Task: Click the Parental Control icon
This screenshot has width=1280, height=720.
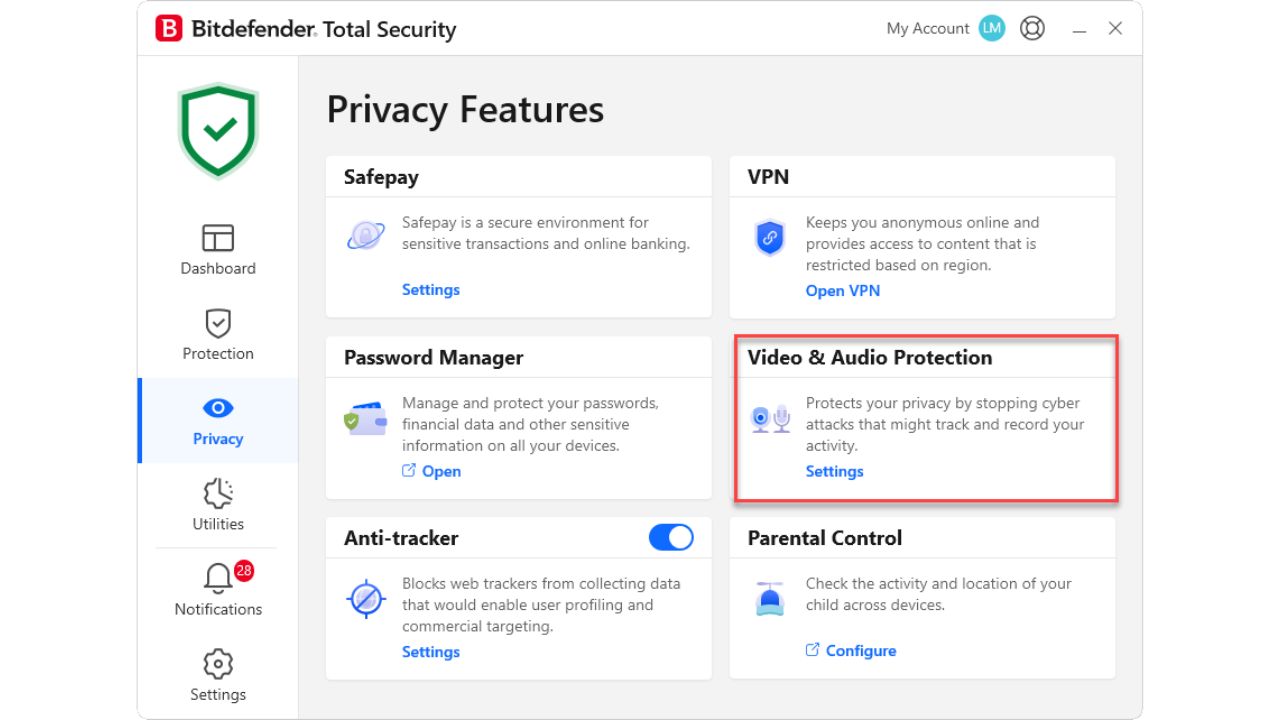Action: coord(770,596)
